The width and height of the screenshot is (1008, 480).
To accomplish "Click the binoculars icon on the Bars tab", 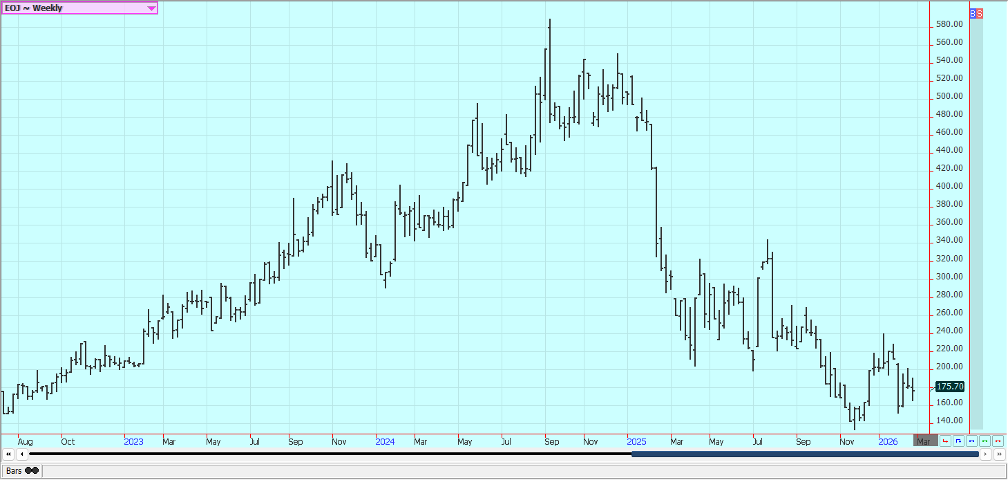I will coord(31,470).
